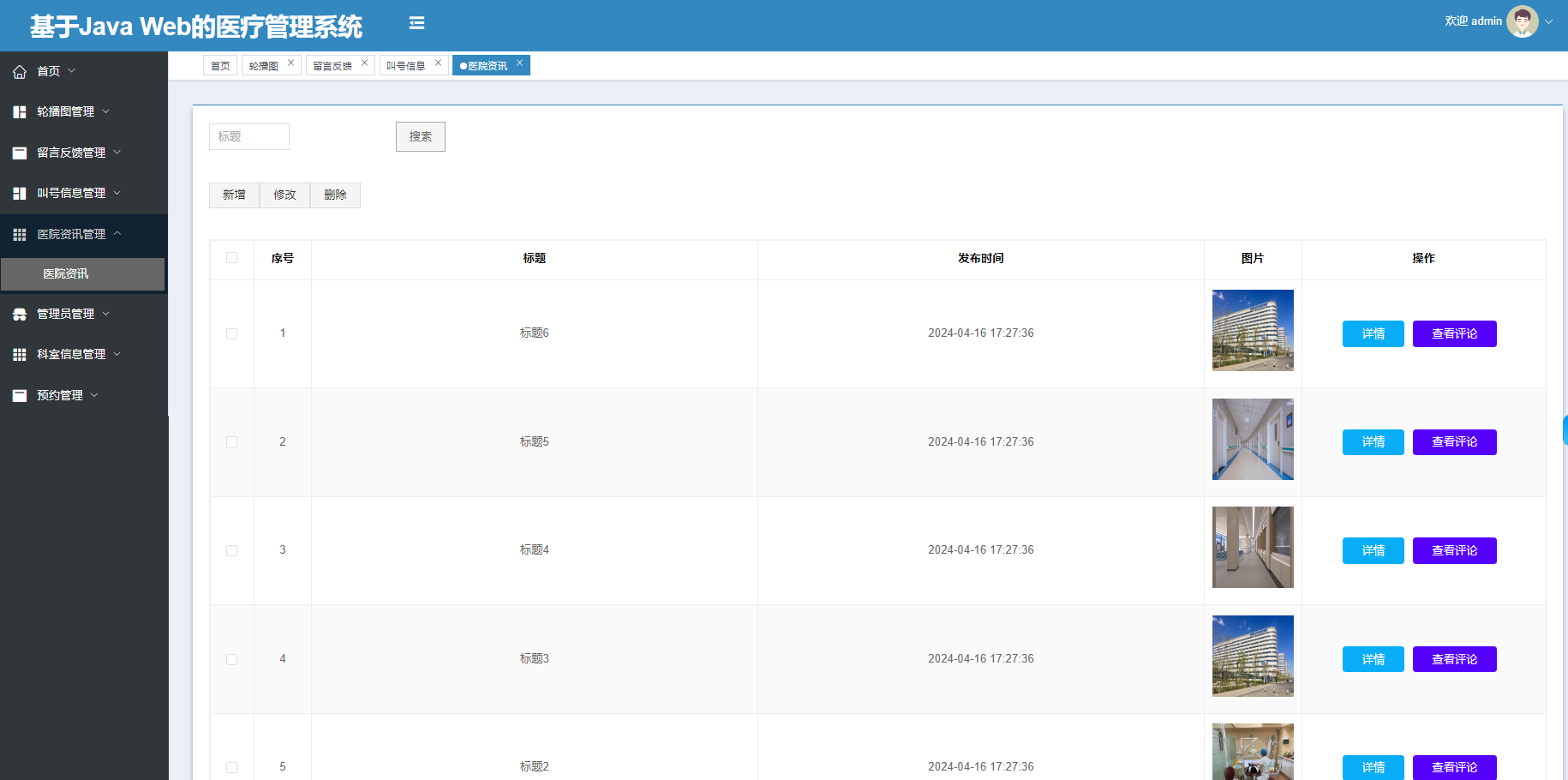This screenshot has width=1568, height=780.
Task: Click 查看评论 button for 标题2
Action: click(1455, 767)
